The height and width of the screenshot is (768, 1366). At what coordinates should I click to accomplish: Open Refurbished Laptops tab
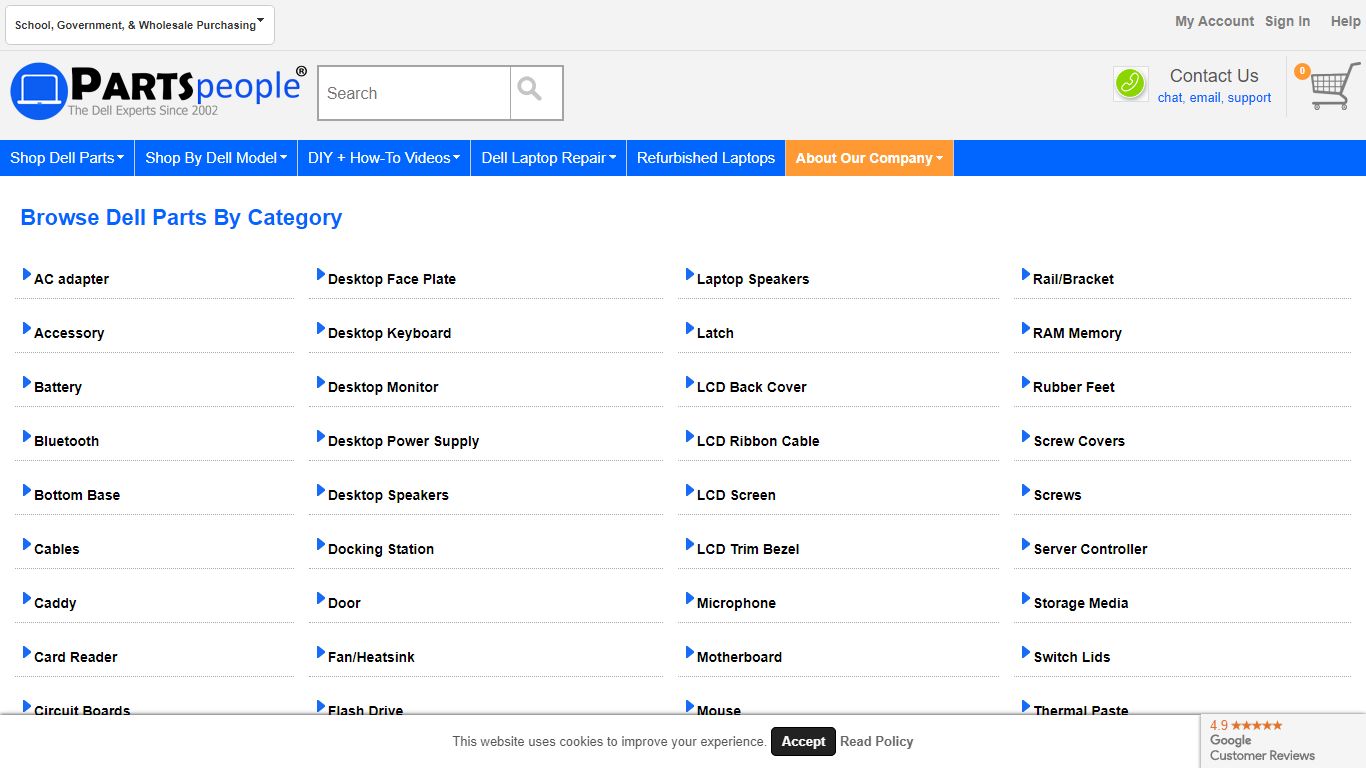[x=706, y=158]
